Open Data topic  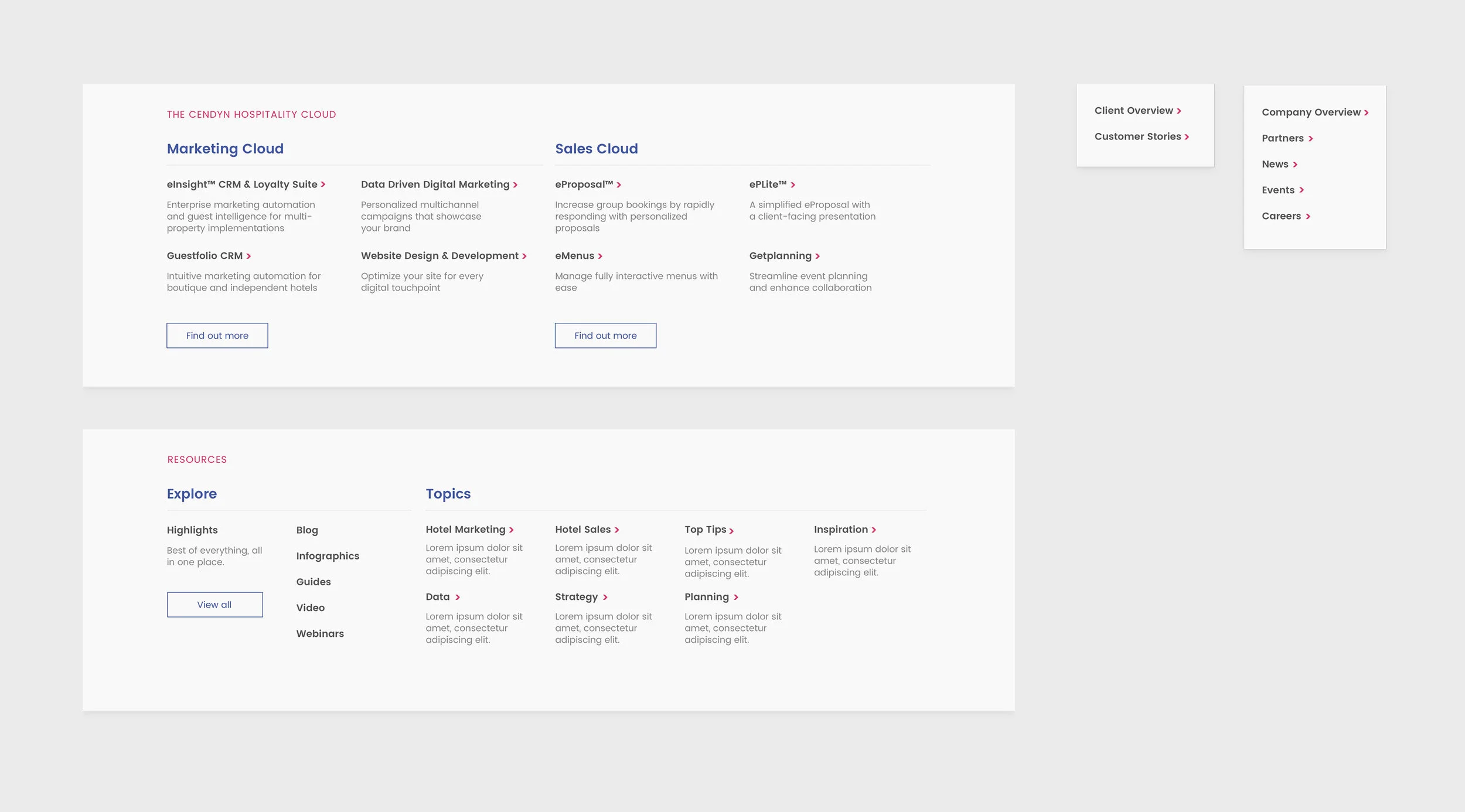click(x=442, y=597)
